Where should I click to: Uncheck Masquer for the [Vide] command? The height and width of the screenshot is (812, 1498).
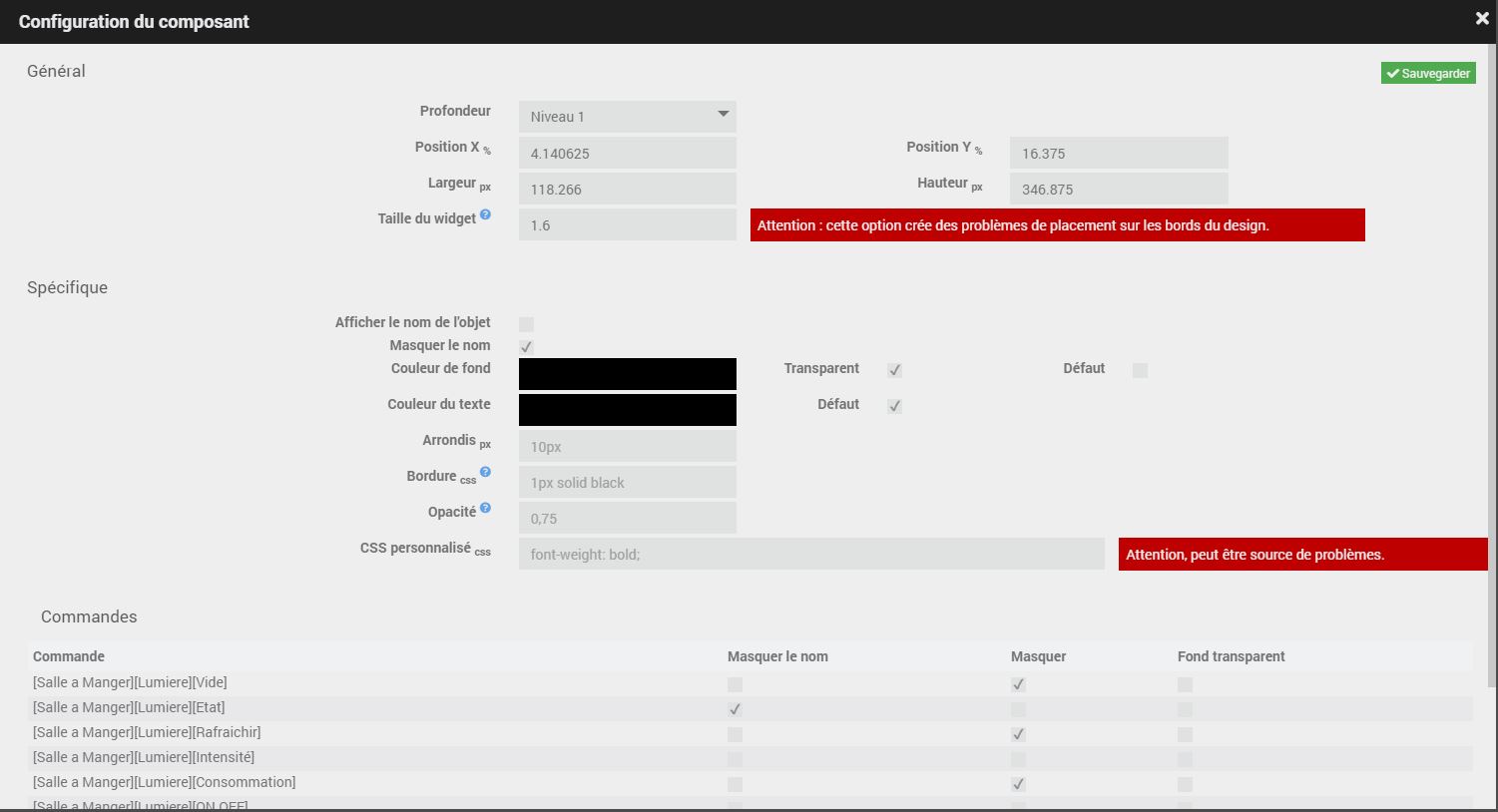point(1018,684)
